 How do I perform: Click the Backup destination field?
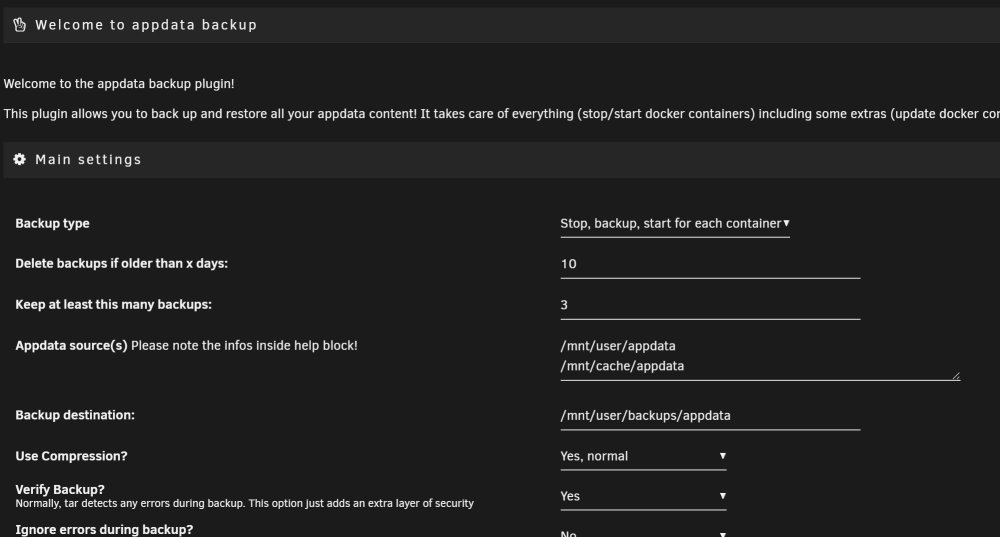(x=710, y=416)
